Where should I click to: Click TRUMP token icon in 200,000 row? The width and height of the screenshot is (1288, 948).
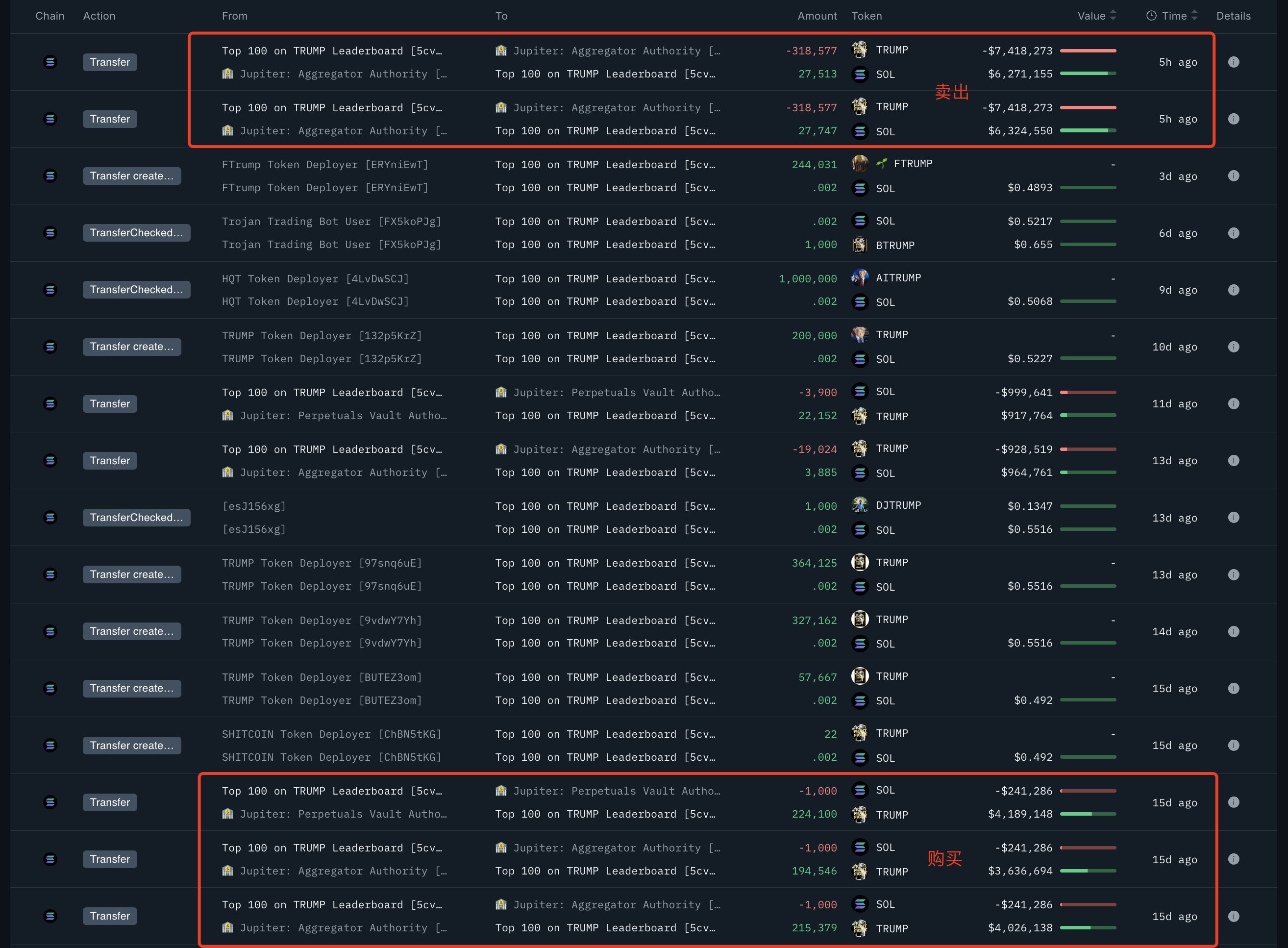click(x=860, y=335)
